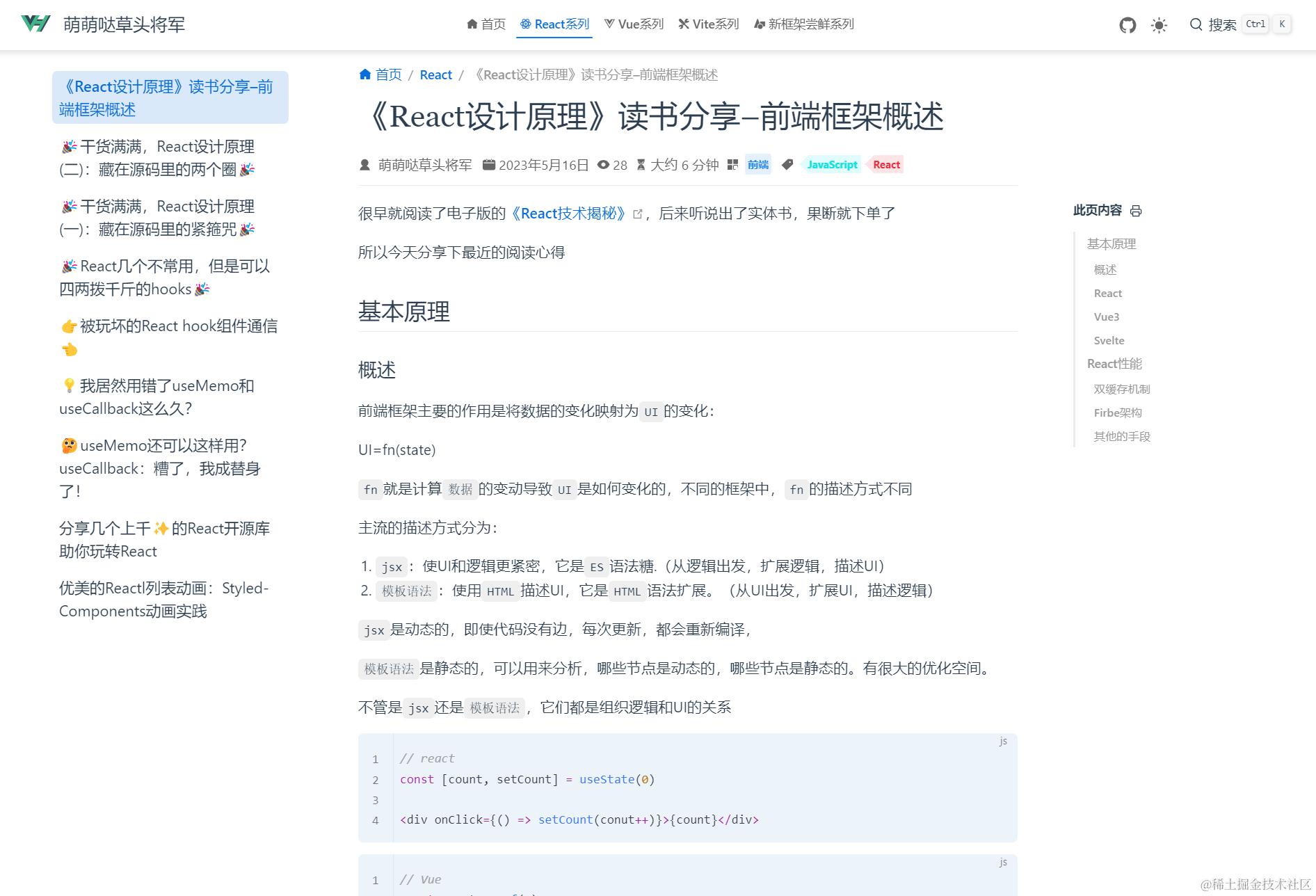The width and height of the screenshot is (1316, 896).
Task: Click the author person icon
Action: 364,165
